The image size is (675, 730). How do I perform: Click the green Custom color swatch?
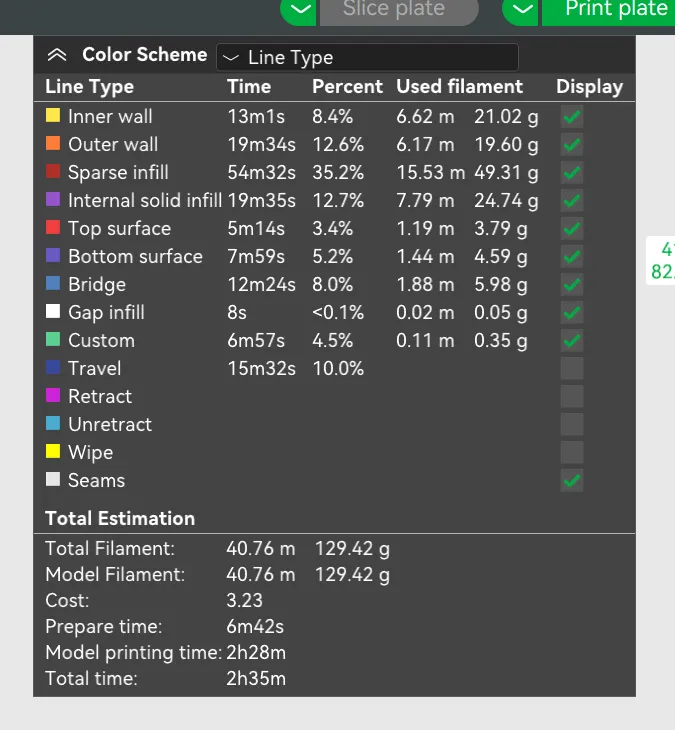click(x=53, y=339)
